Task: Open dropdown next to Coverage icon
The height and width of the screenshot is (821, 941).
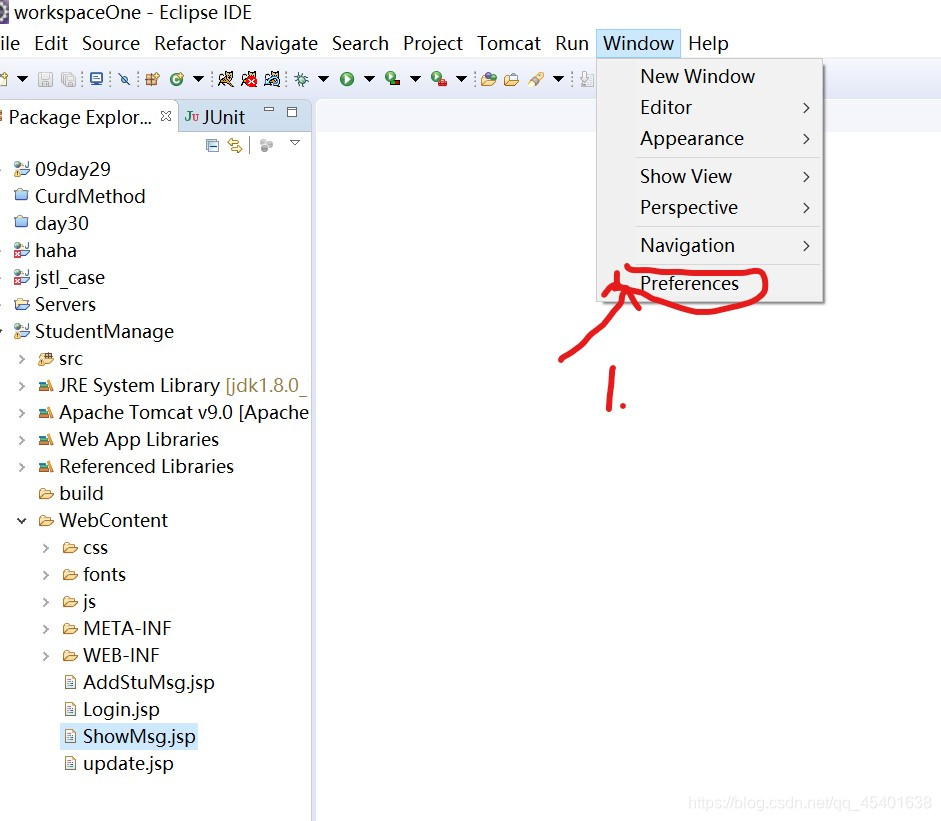Action: tap(415, 79)
